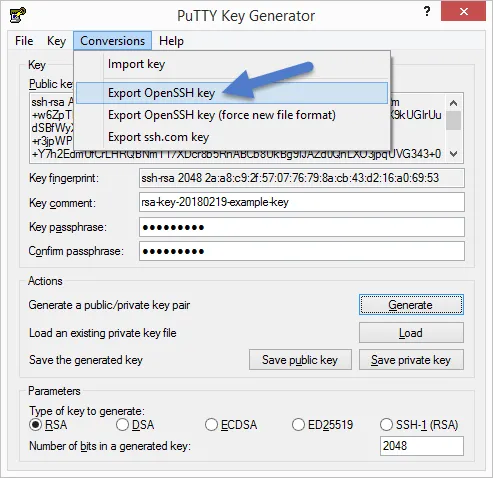Click the 'Key passphrase:' label
The width and height of the screenshot is (493, 478).
tap(68, 227)
